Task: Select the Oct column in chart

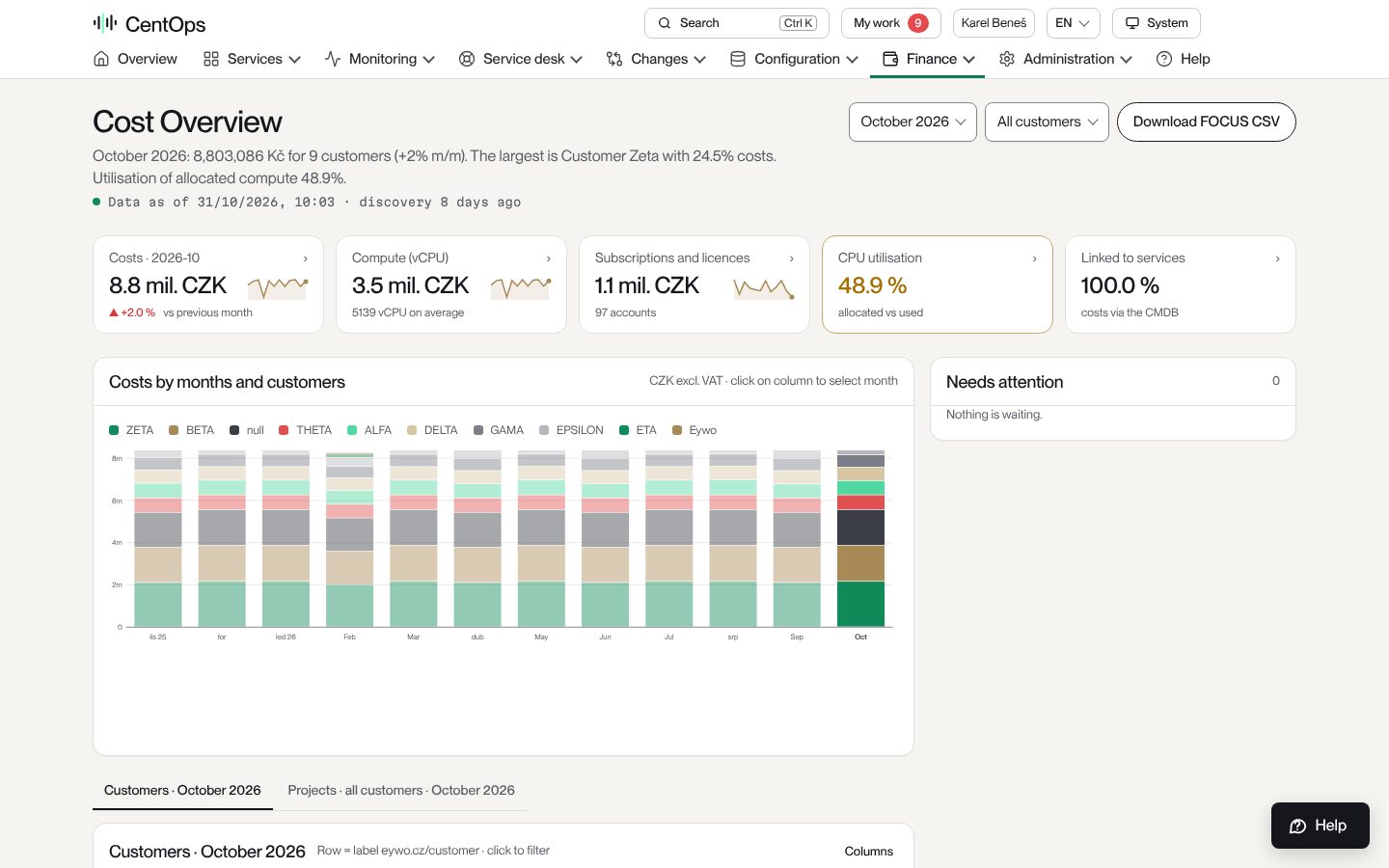Action: pyautogui.click(x=860, y=538)
